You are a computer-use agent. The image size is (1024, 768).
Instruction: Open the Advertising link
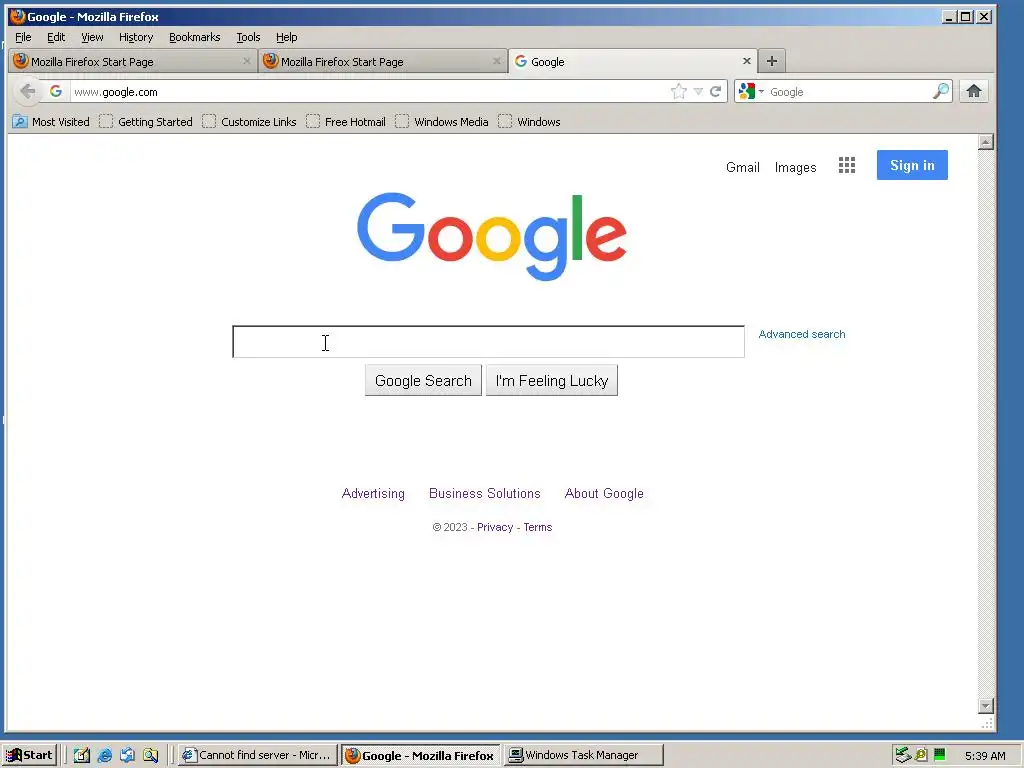point(373,494)
